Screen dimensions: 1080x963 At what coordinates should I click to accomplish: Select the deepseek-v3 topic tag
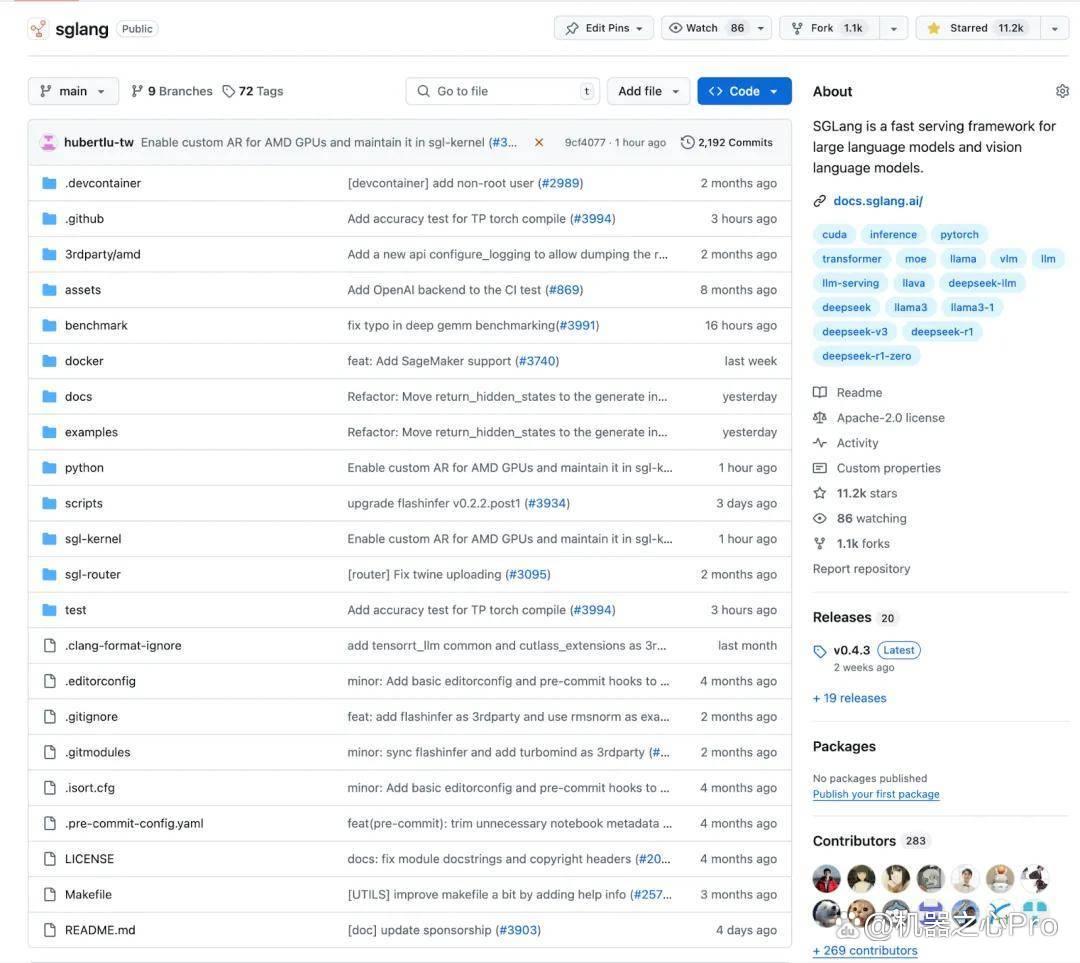tap(855, 332)
